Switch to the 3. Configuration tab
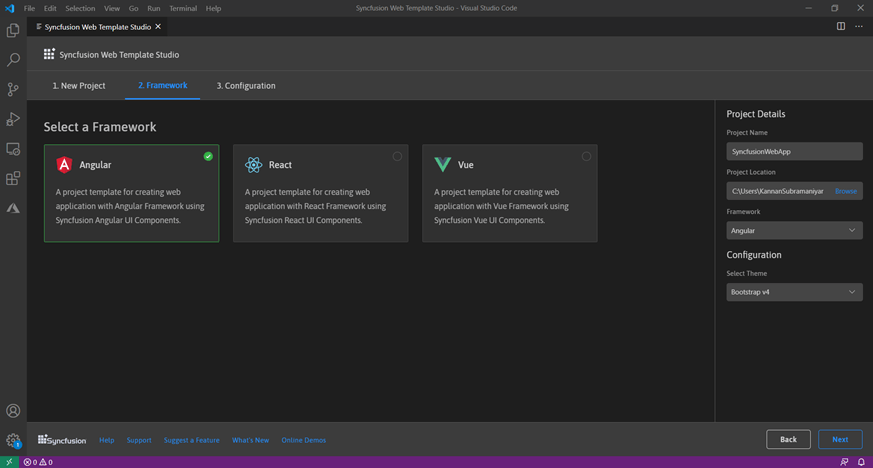 (x=246, y=86)
